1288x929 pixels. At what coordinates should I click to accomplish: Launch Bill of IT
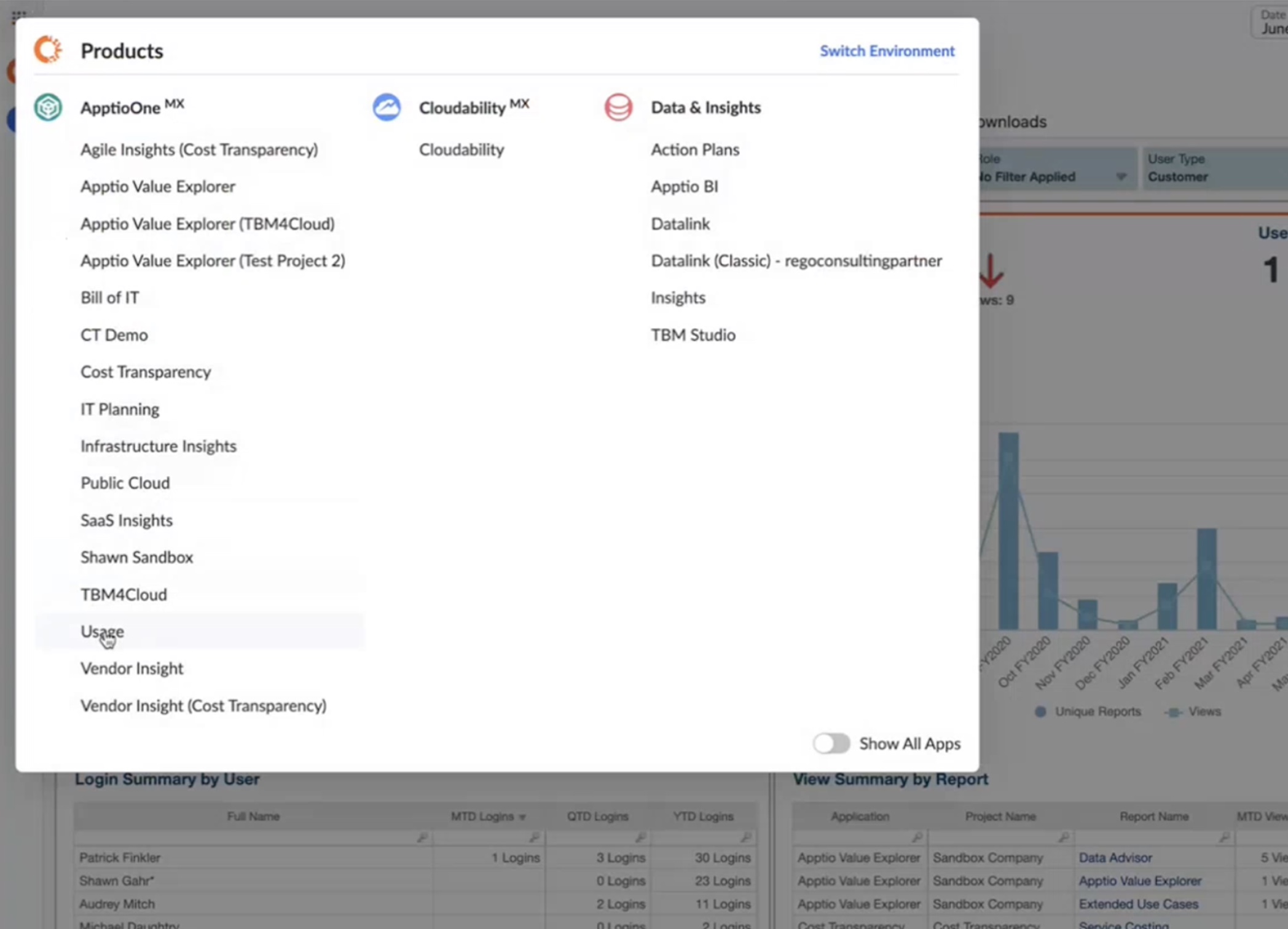point(109,297)
